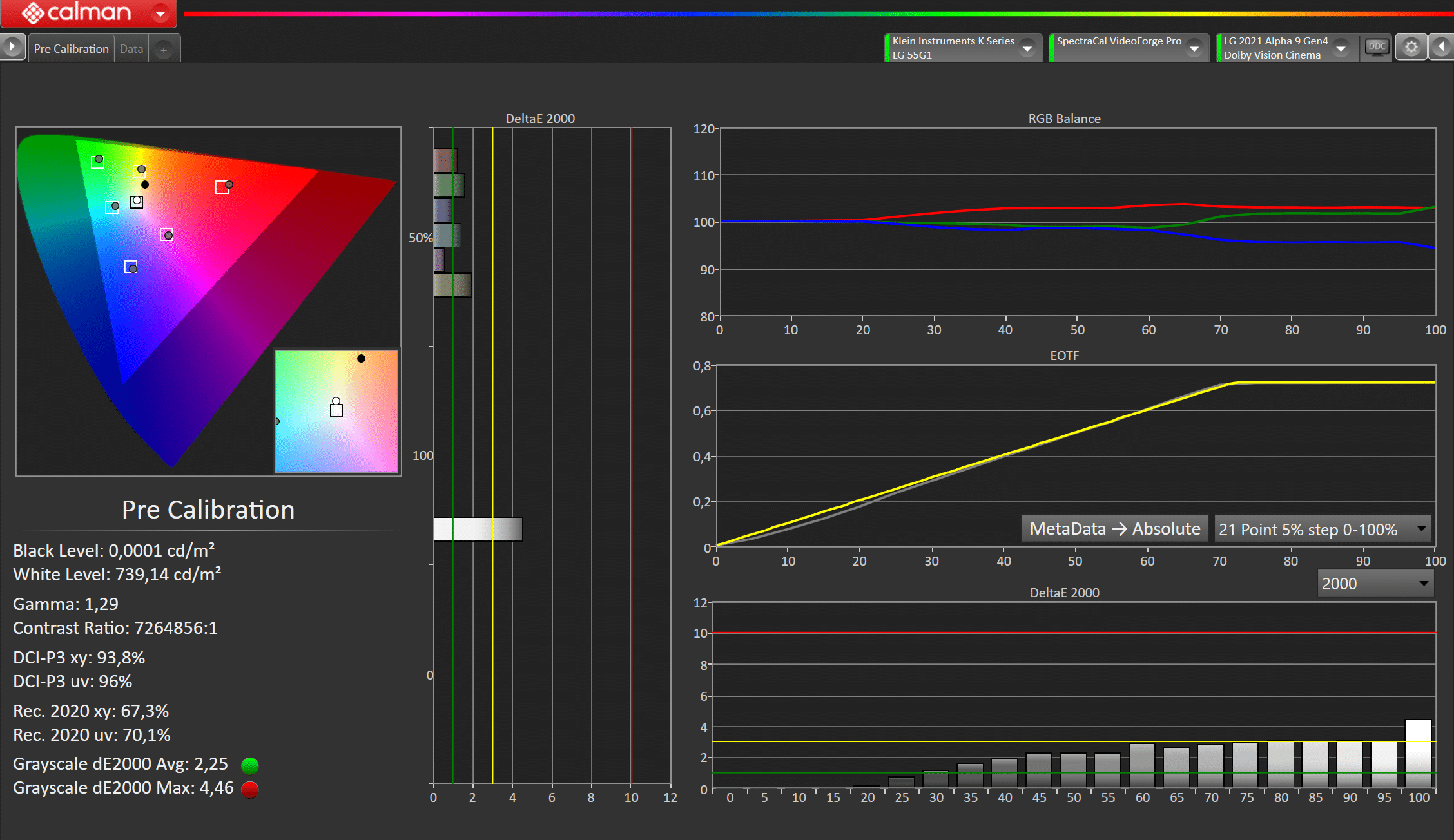Expand the Klein Instruments K Series meter dropdown
This screenshot has height=840, width=1454.
(x=1027, y=48)
